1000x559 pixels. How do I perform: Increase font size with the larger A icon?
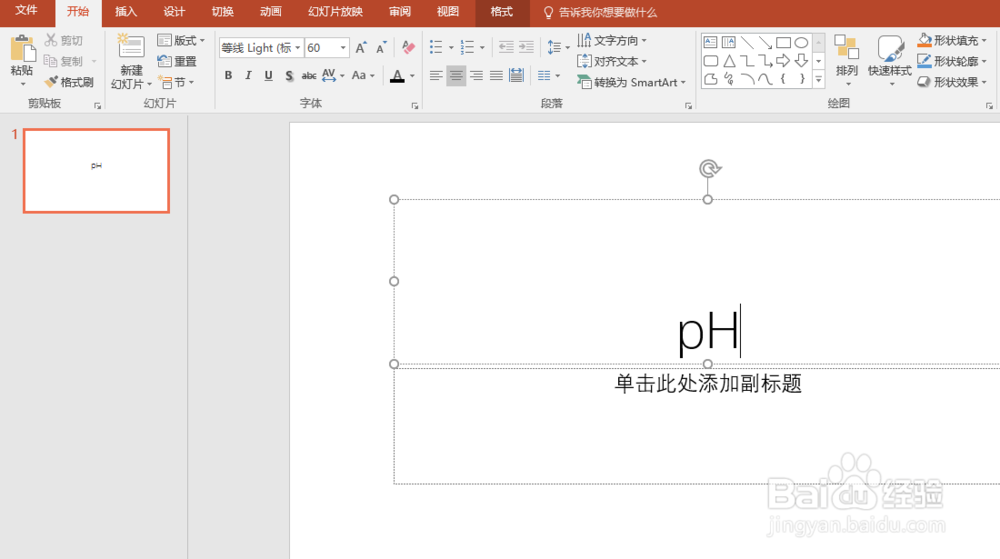coord(361,48)
